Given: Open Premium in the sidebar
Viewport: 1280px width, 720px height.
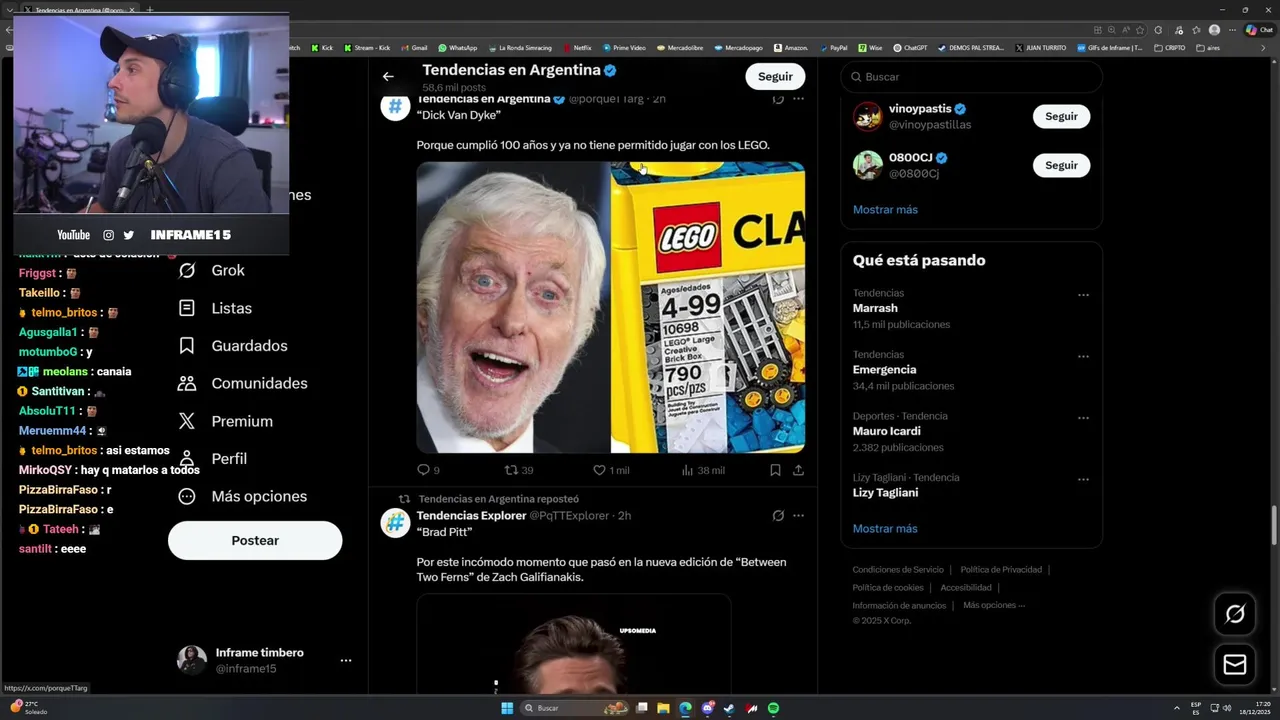Looking at the screenshot, I should point(225,421).
